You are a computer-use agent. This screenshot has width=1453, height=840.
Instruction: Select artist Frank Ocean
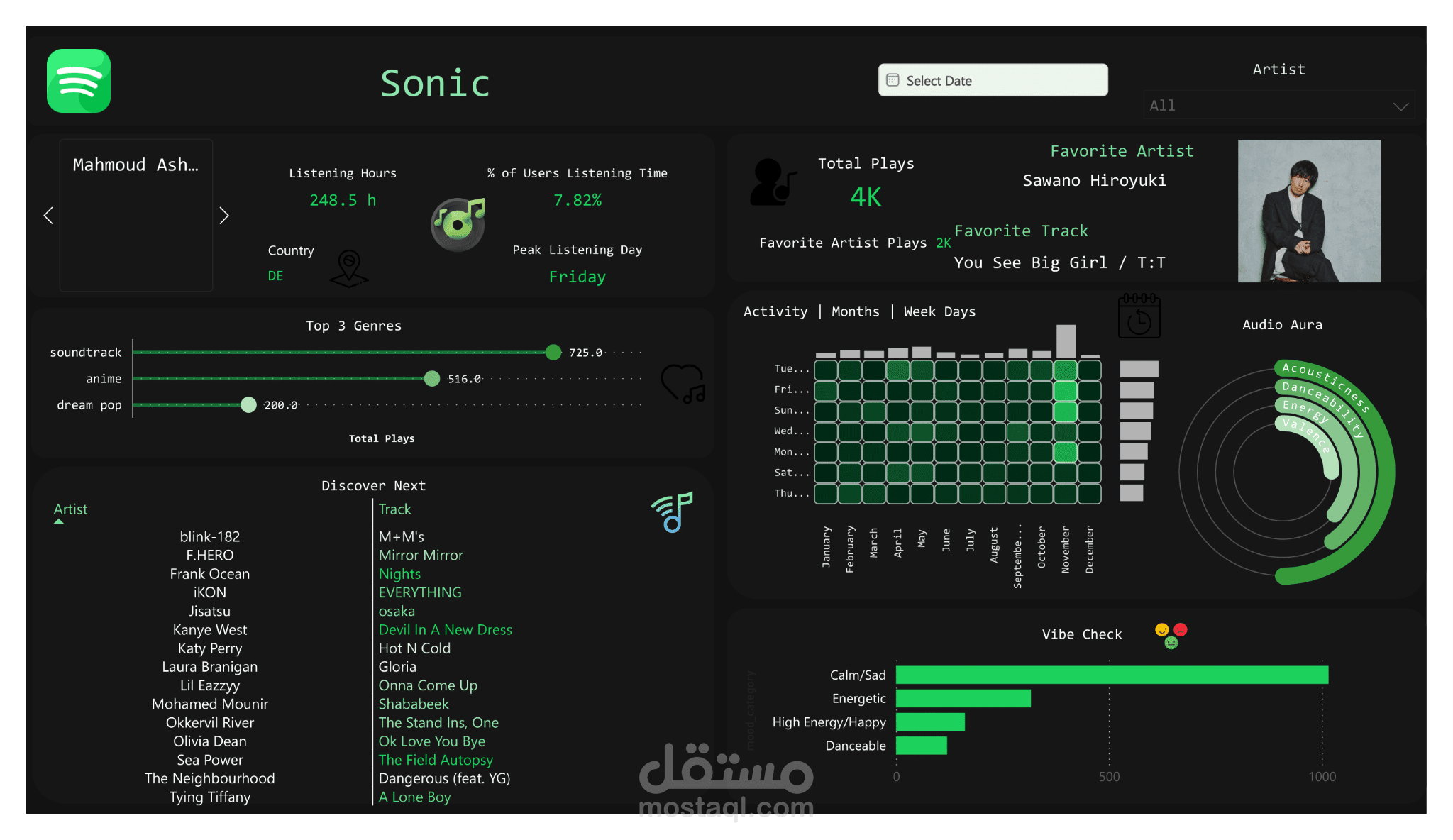[210, 573]
